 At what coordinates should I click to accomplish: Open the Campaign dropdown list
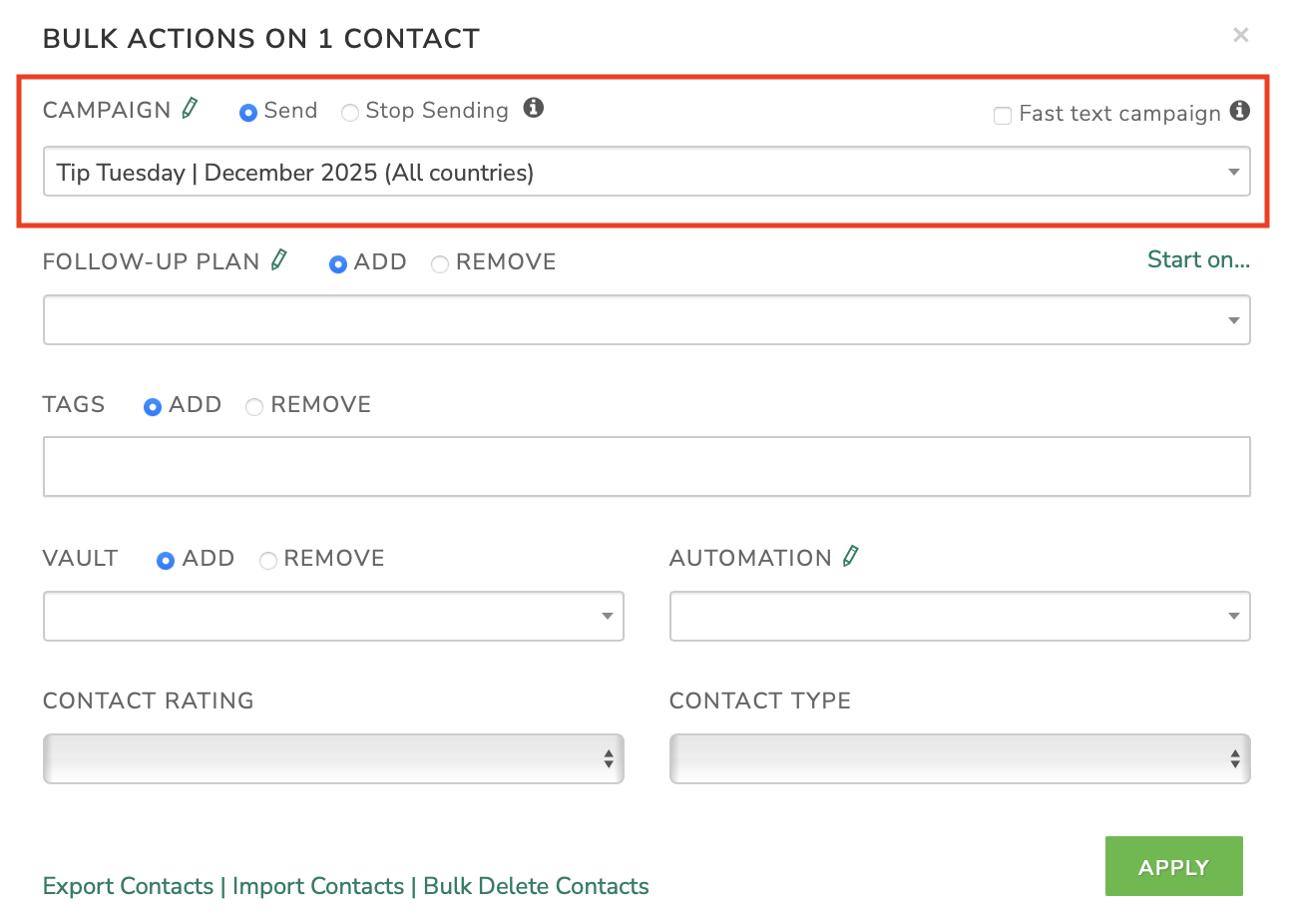(x=647, y=173)
